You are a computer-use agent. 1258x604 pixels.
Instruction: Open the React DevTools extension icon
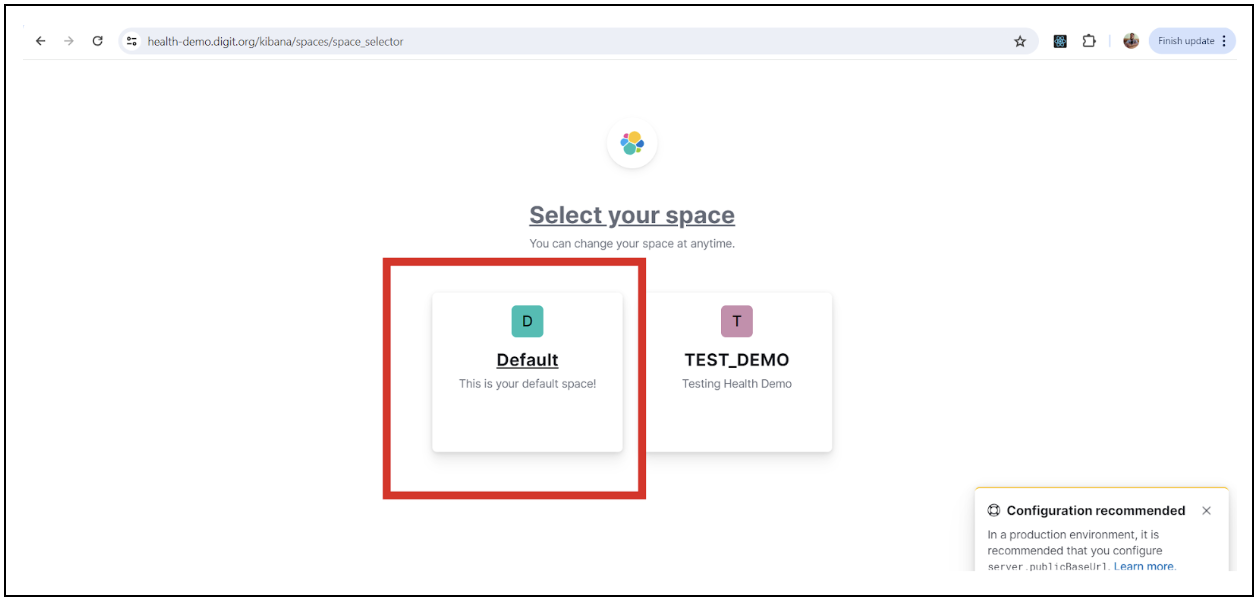point(1060,41)
